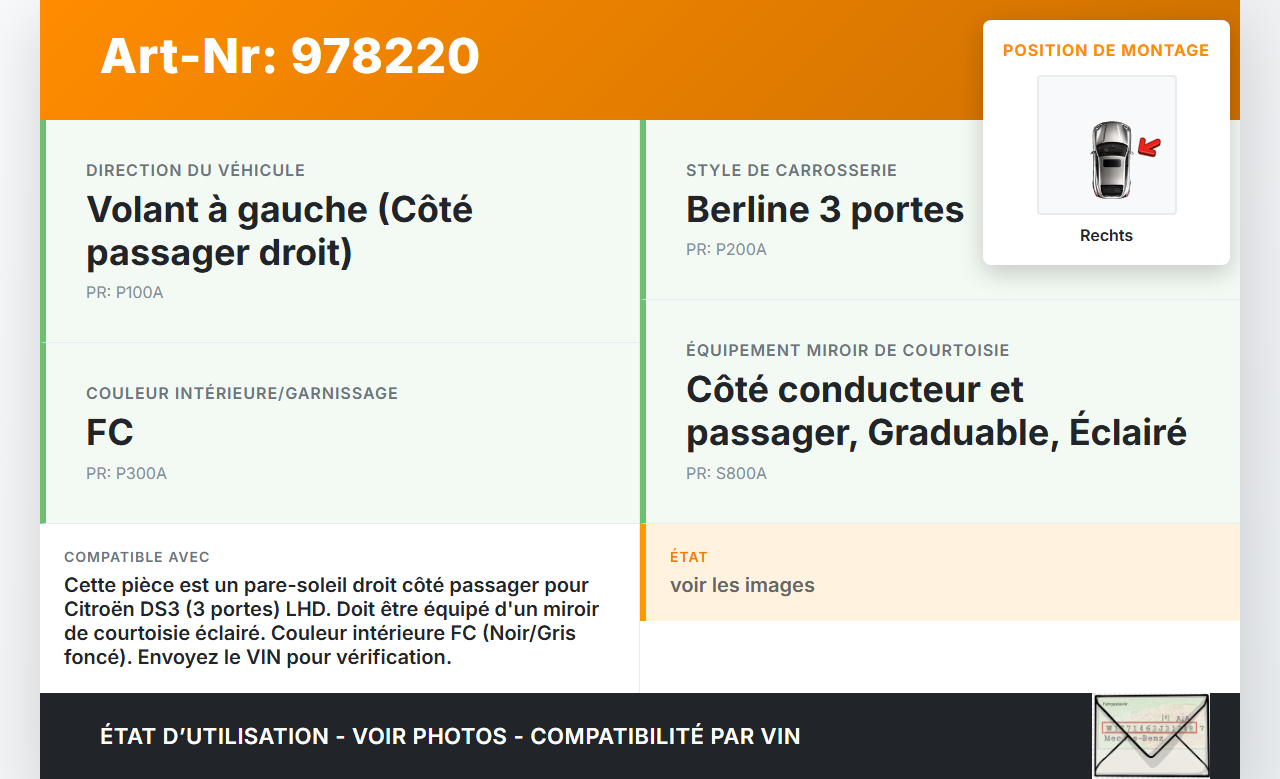Click the Berline 3 portes value
Screen dimensions: 1280x779
(x=825, y=210)
